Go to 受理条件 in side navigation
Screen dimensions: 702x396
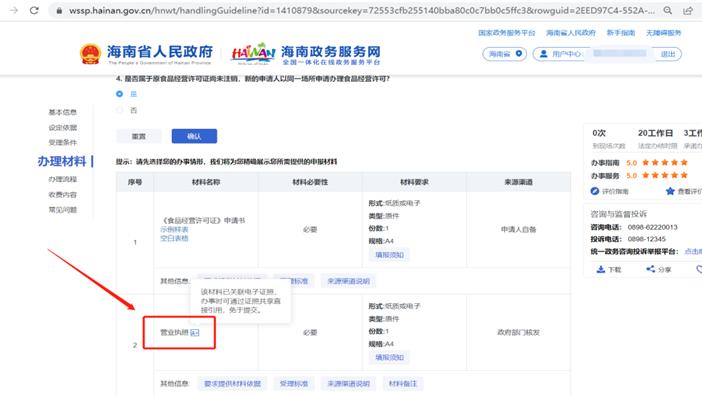tap(63, 142)
